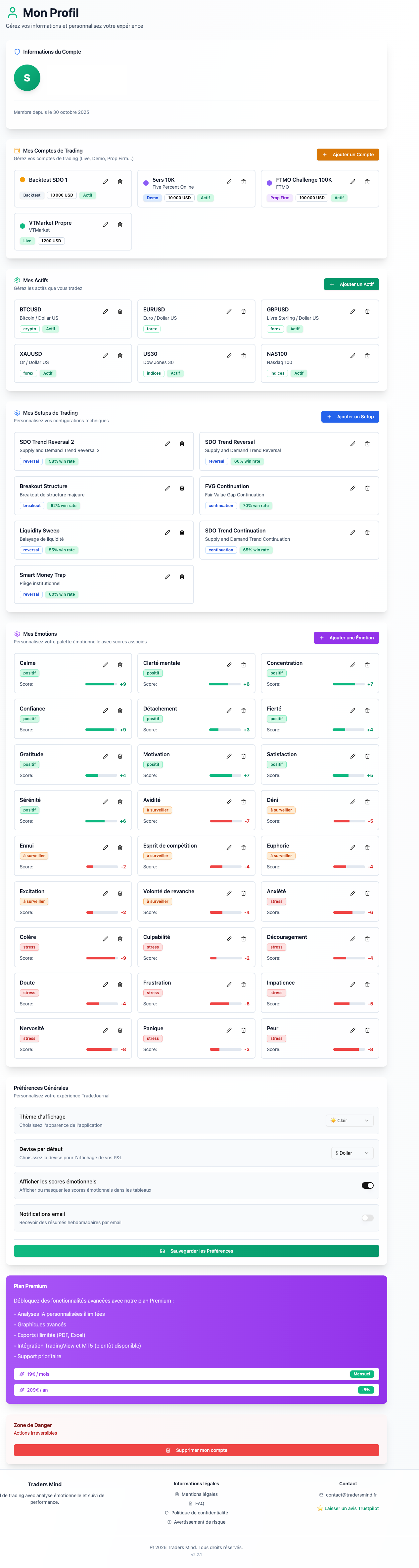Disable the emotional scores display toggle
This screenshot has height=1568, width=419.
(367, 1185)
